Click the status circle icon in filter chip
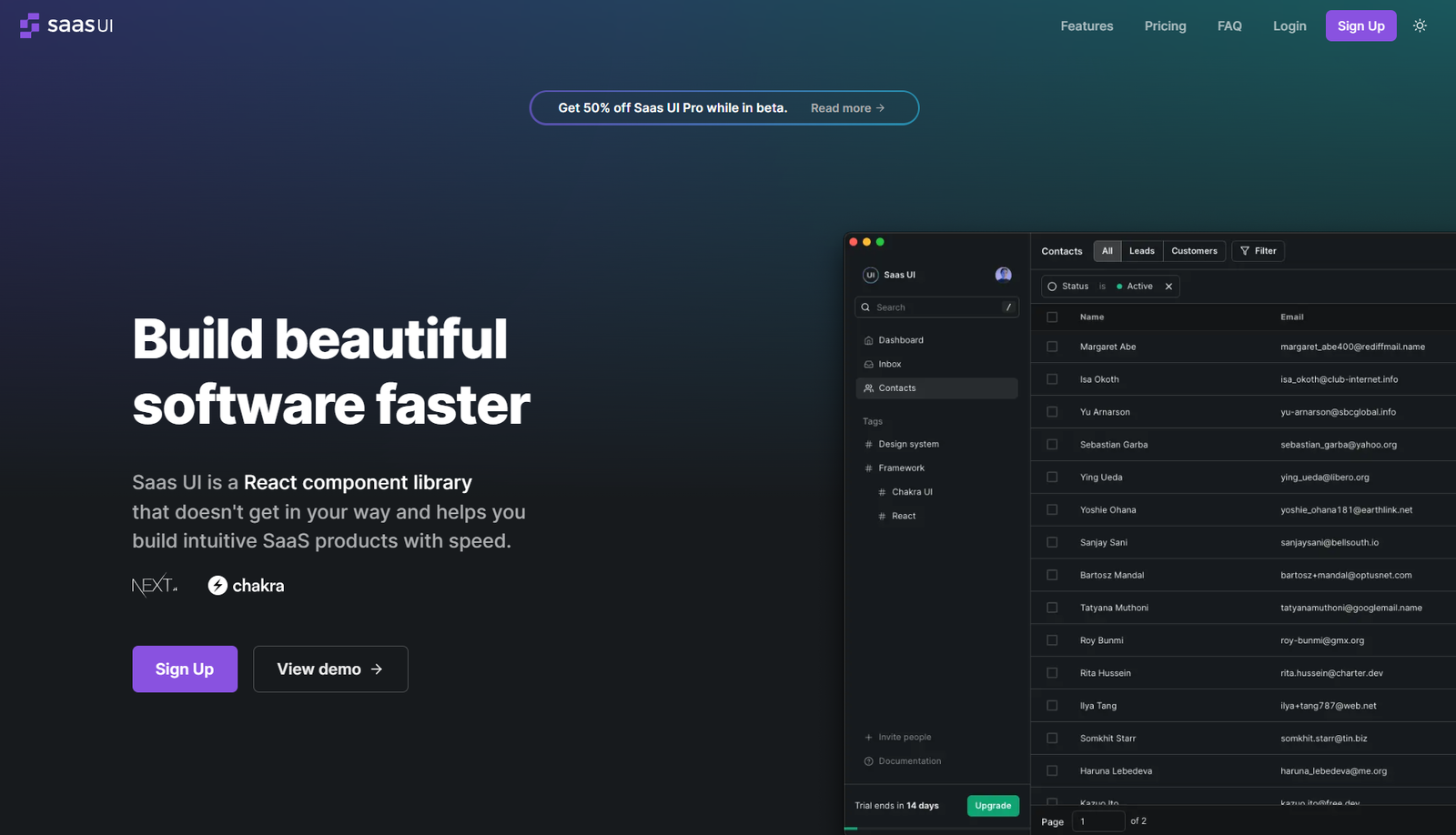This screenshot has width=1456, height=835. point(1052,287)
